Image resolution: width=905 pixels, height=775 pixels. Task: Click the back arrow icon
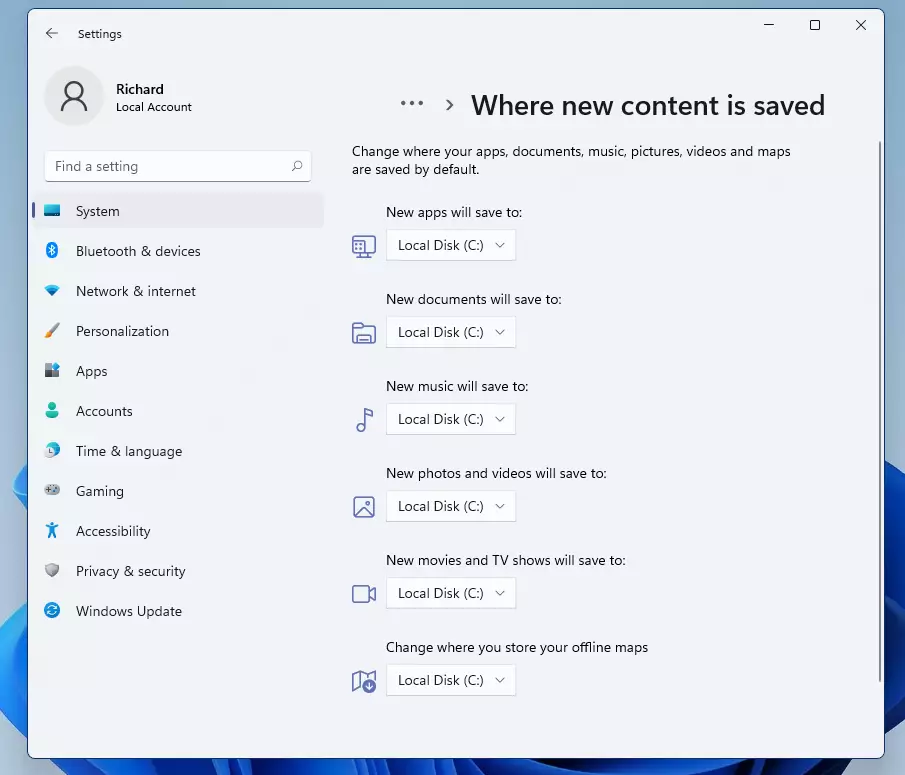52,33
